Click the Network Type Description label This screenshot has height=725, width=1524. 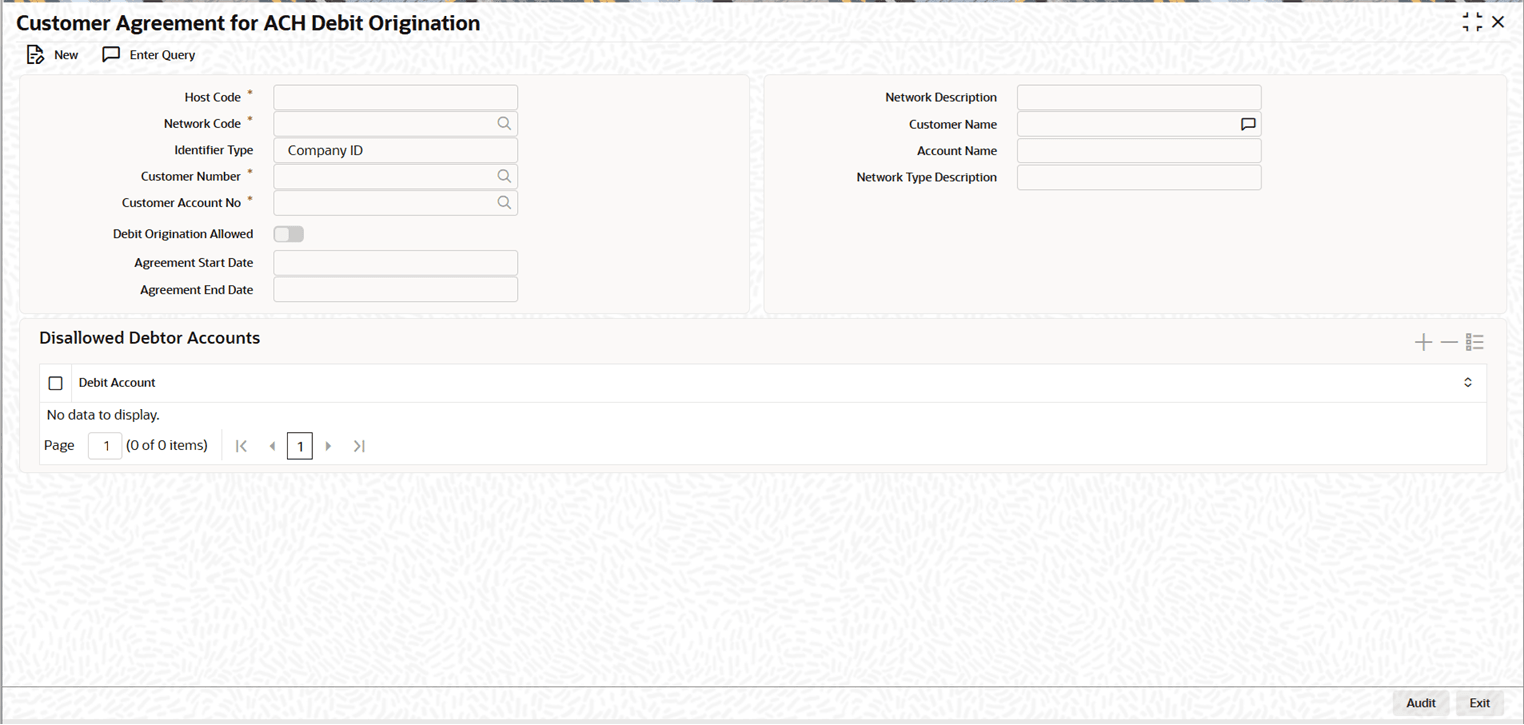(x=927, y=177)
